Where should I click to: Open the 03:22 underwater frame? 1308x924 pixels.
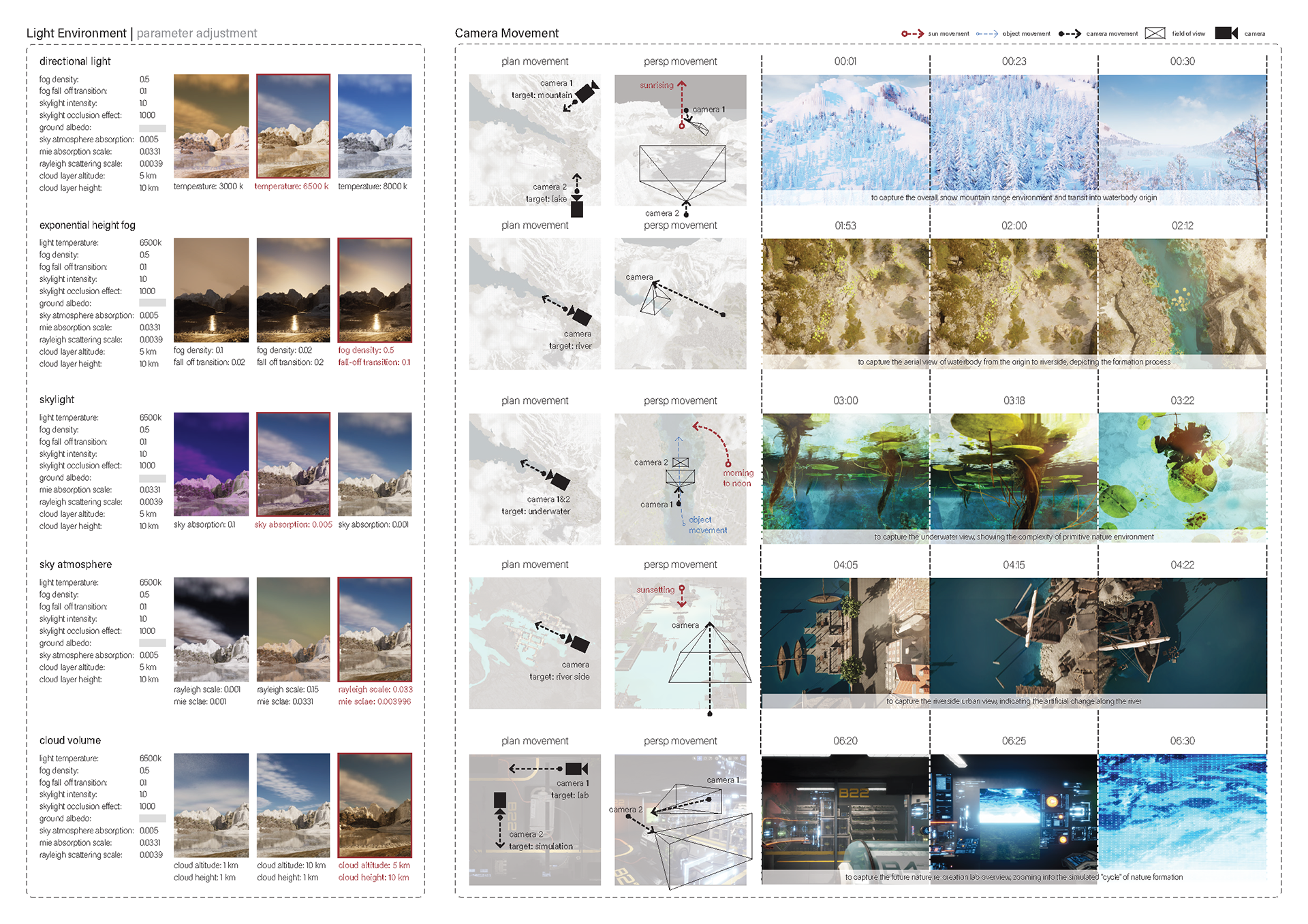[x=1183, y=478]
